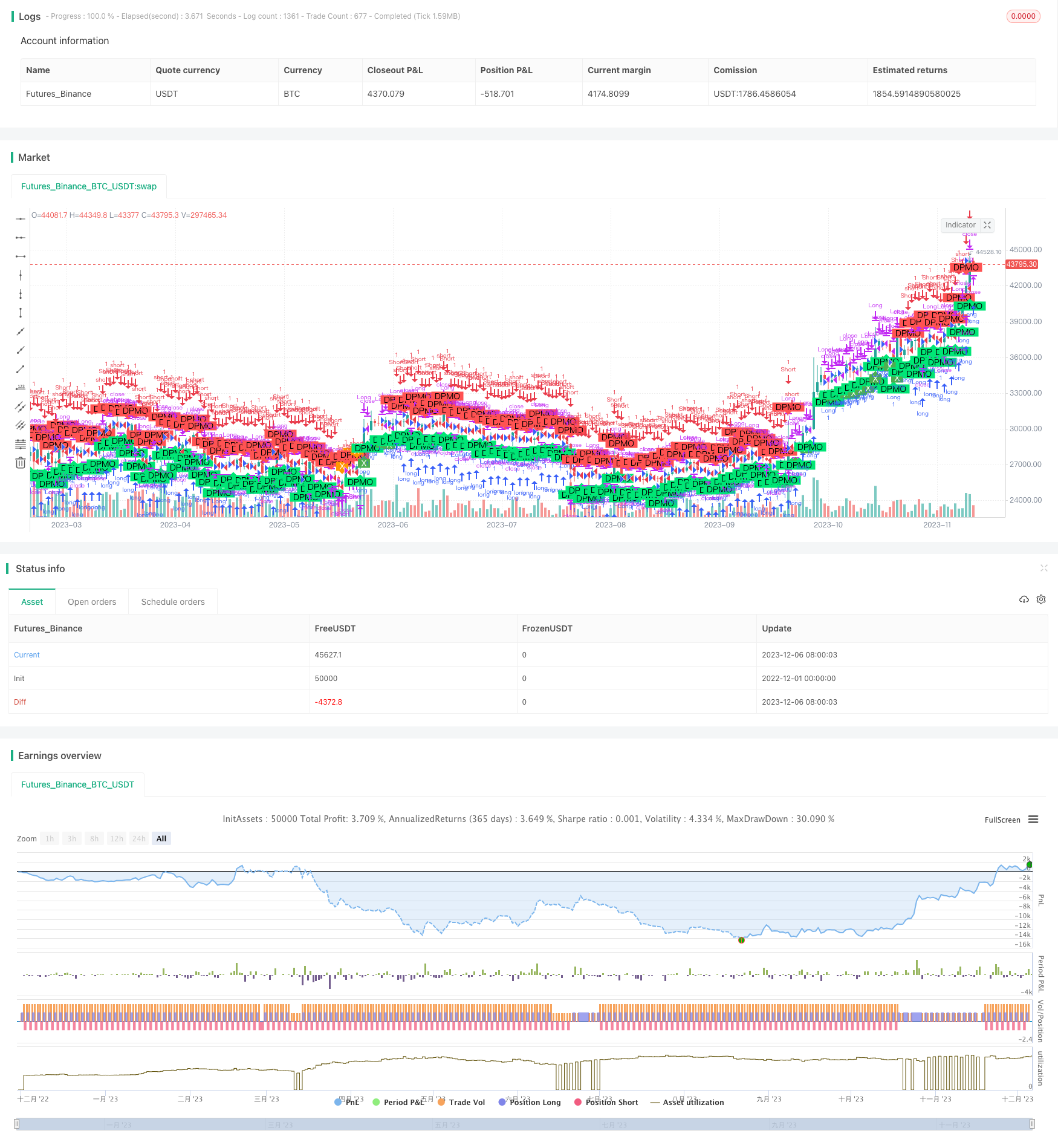Click the trash icon to delete drawings
Screen dimensions: 1058x1148
click(21, 463)
